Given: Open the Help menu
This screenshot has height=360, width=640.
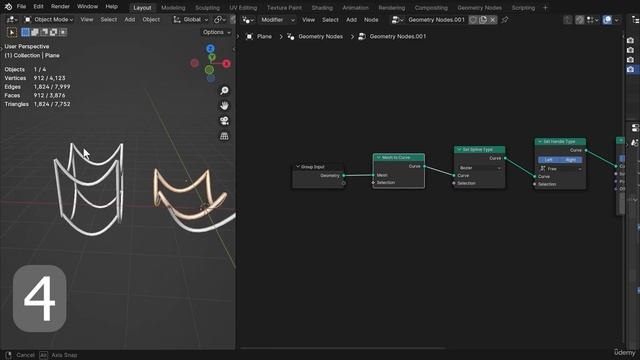Looking at the screenshot, I should point(111,7).
